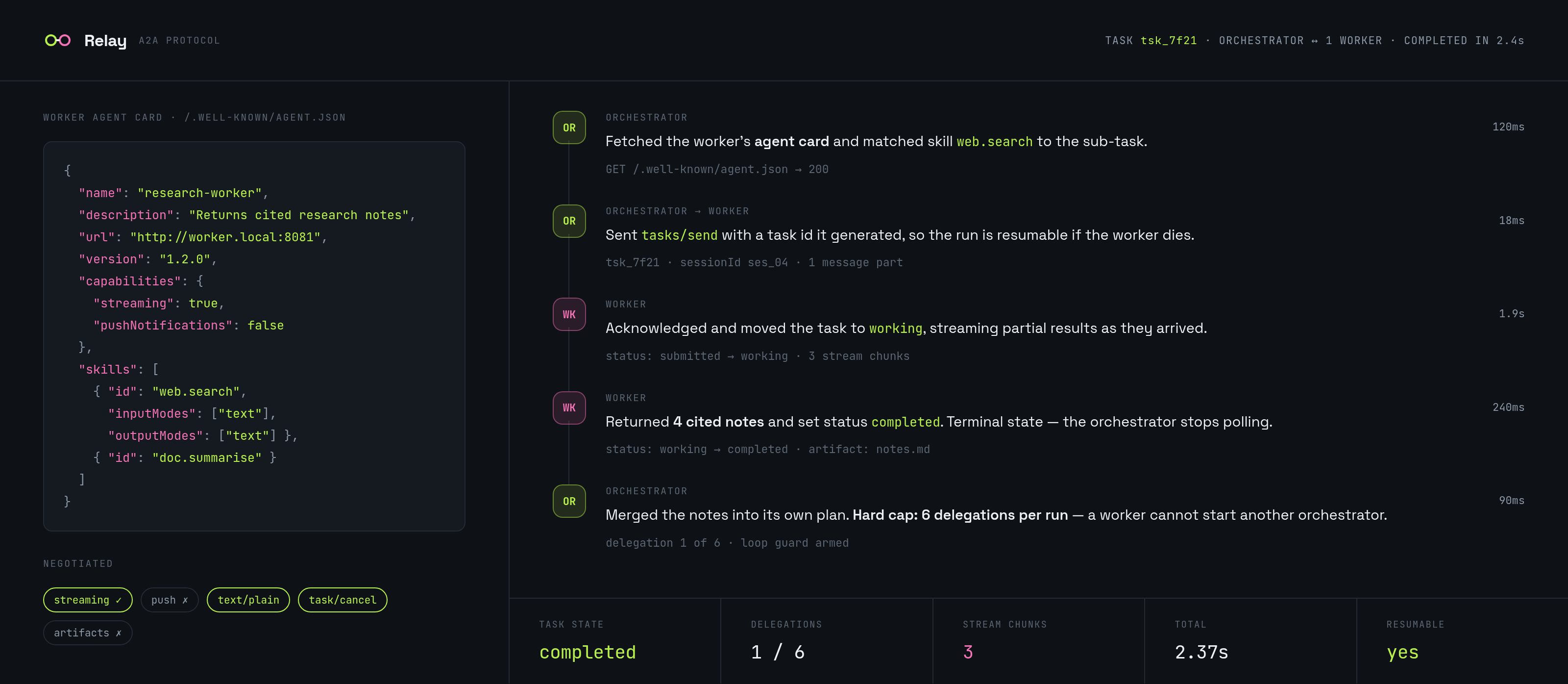The image size is (1568, 684).
Task: Select the task/cancel chip
Action: coord(343,600)
